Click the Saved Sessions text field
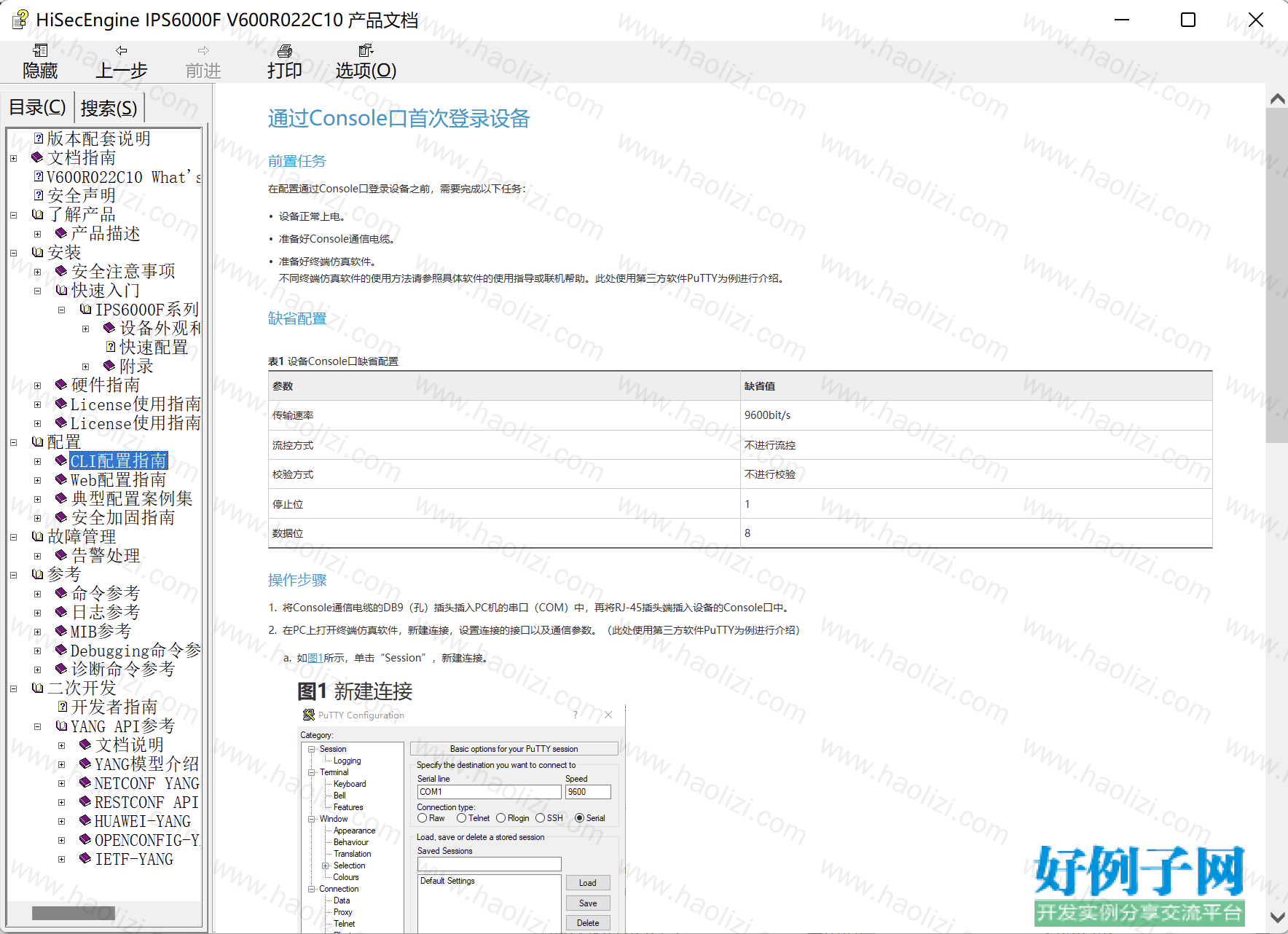Image resolution: width=1288 pixels, height=934 pixels. [x=489, y=864]
